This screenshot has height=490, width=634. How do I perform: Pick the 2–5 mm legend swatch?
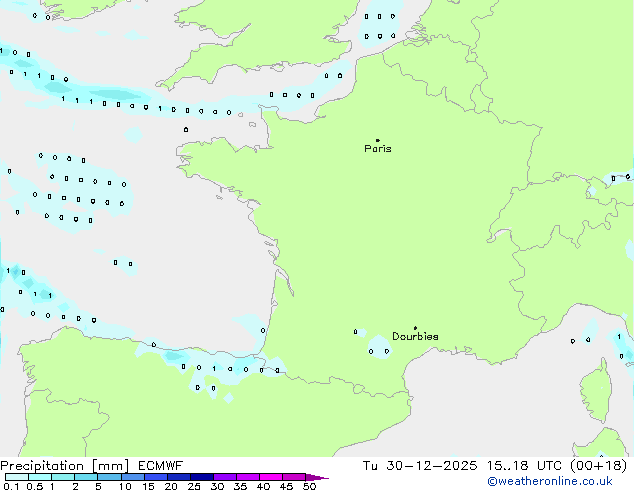(86, 477)
